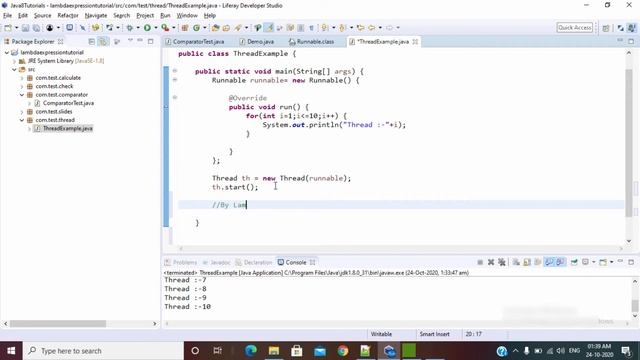
Task: Open the Project menu
Action: click(x=145, y=16)
